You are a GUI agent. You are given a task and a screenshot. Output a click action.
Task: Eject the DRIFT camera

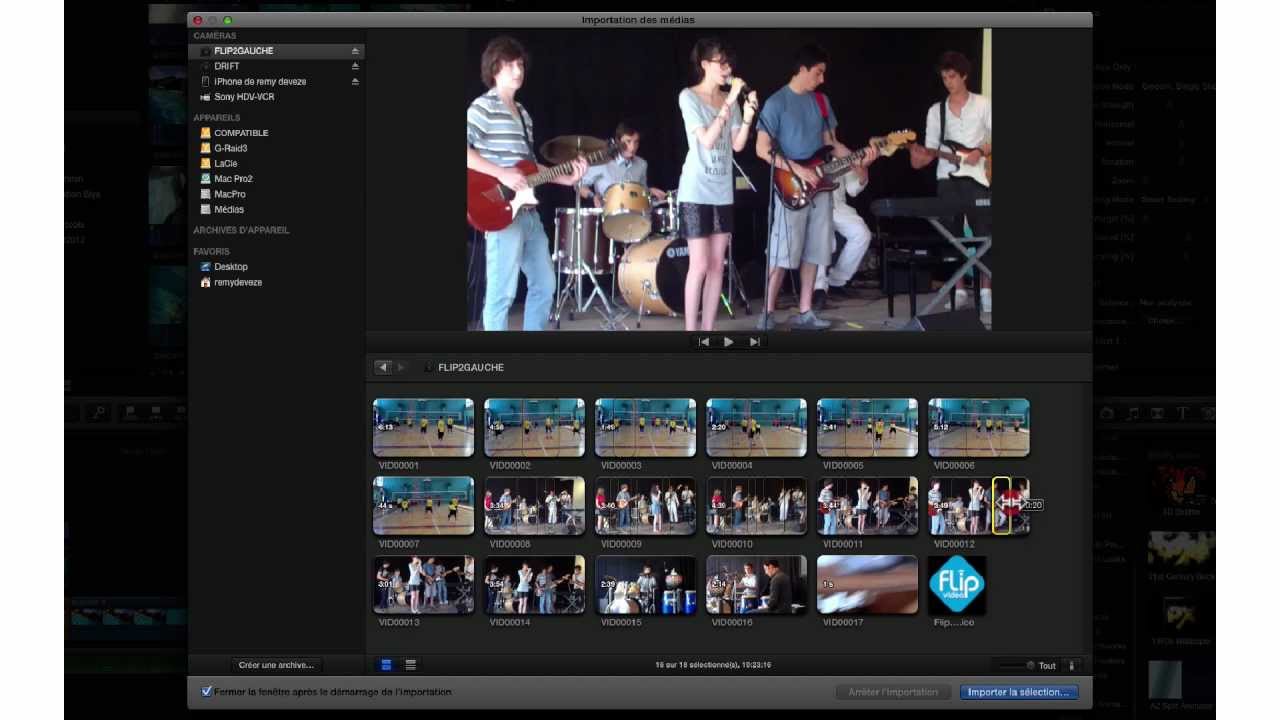coord(355,66)
